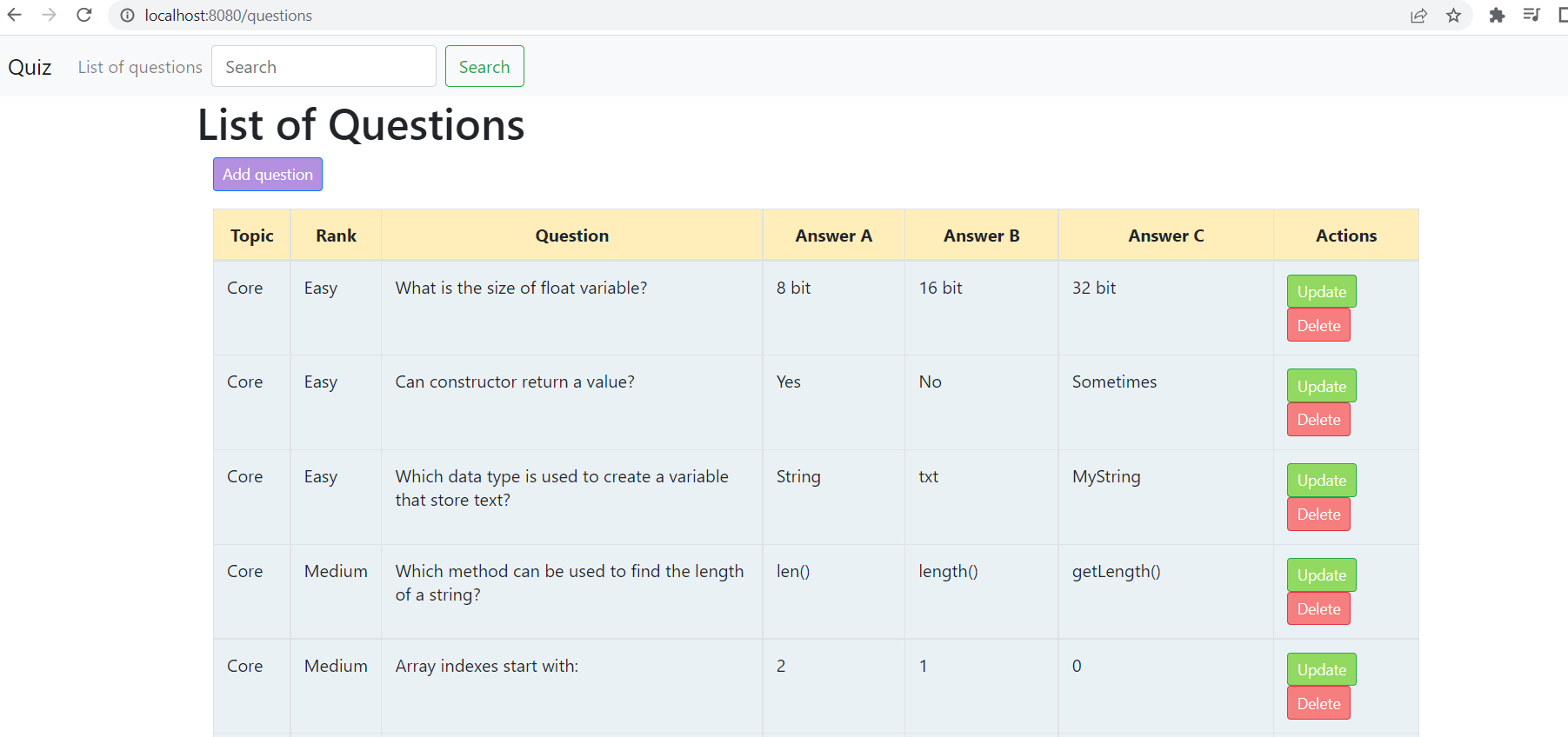Bookmark this page with the star
Screen dimensions: 1568x737
(x=1453, y=16)
